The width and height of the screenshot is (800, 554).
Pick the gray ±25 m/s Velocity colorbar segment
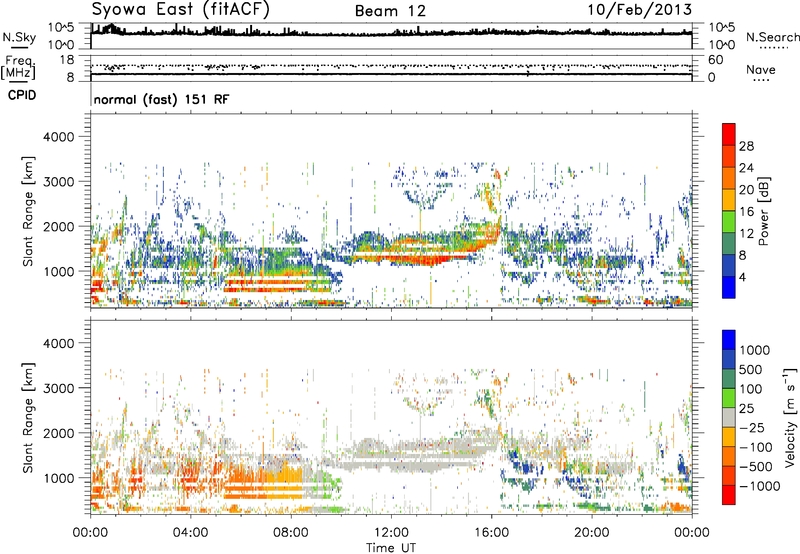click(x=729, y=418)
